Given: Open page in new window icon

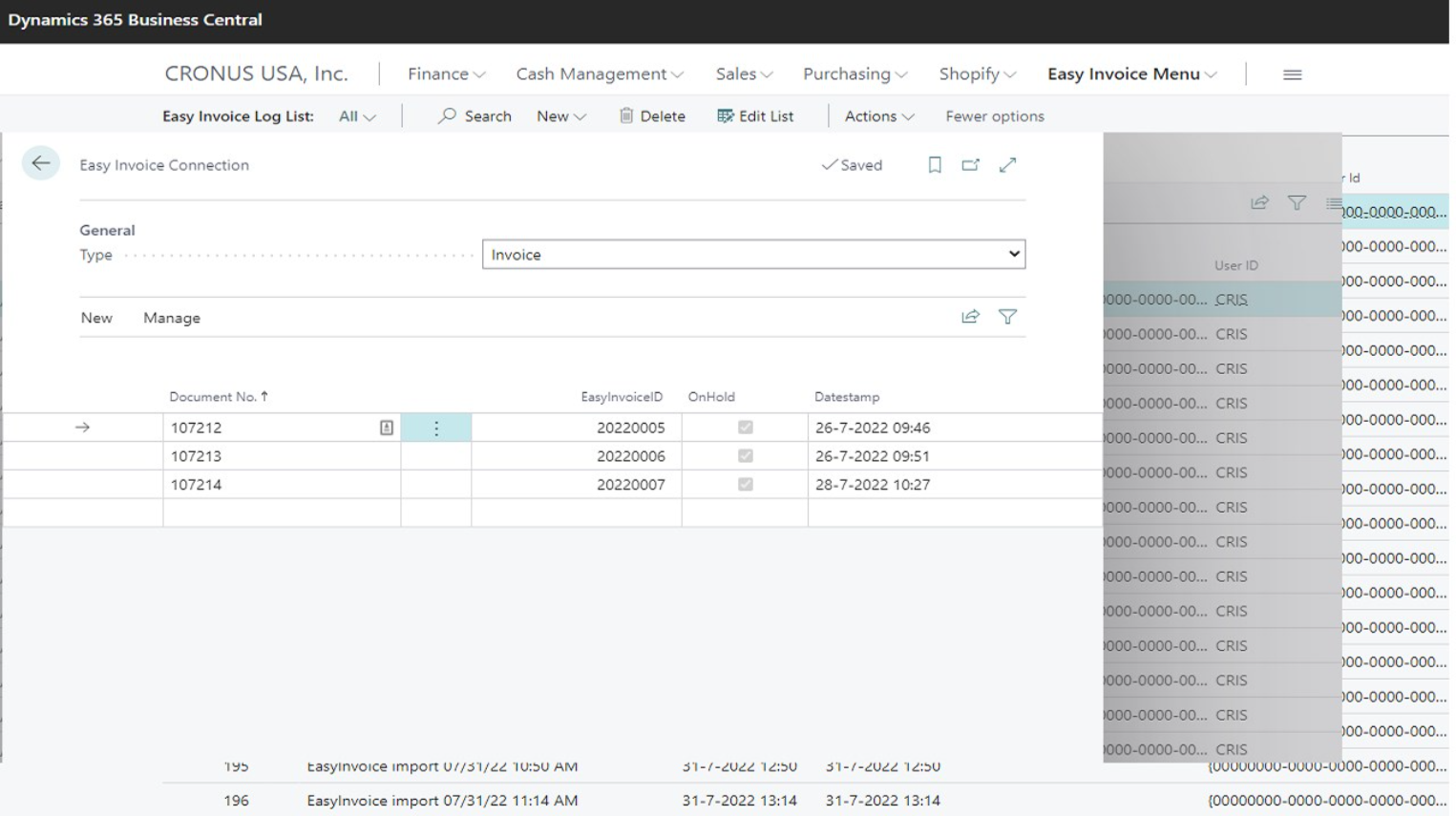Looking at the screenshot, I should pos(970,165).
